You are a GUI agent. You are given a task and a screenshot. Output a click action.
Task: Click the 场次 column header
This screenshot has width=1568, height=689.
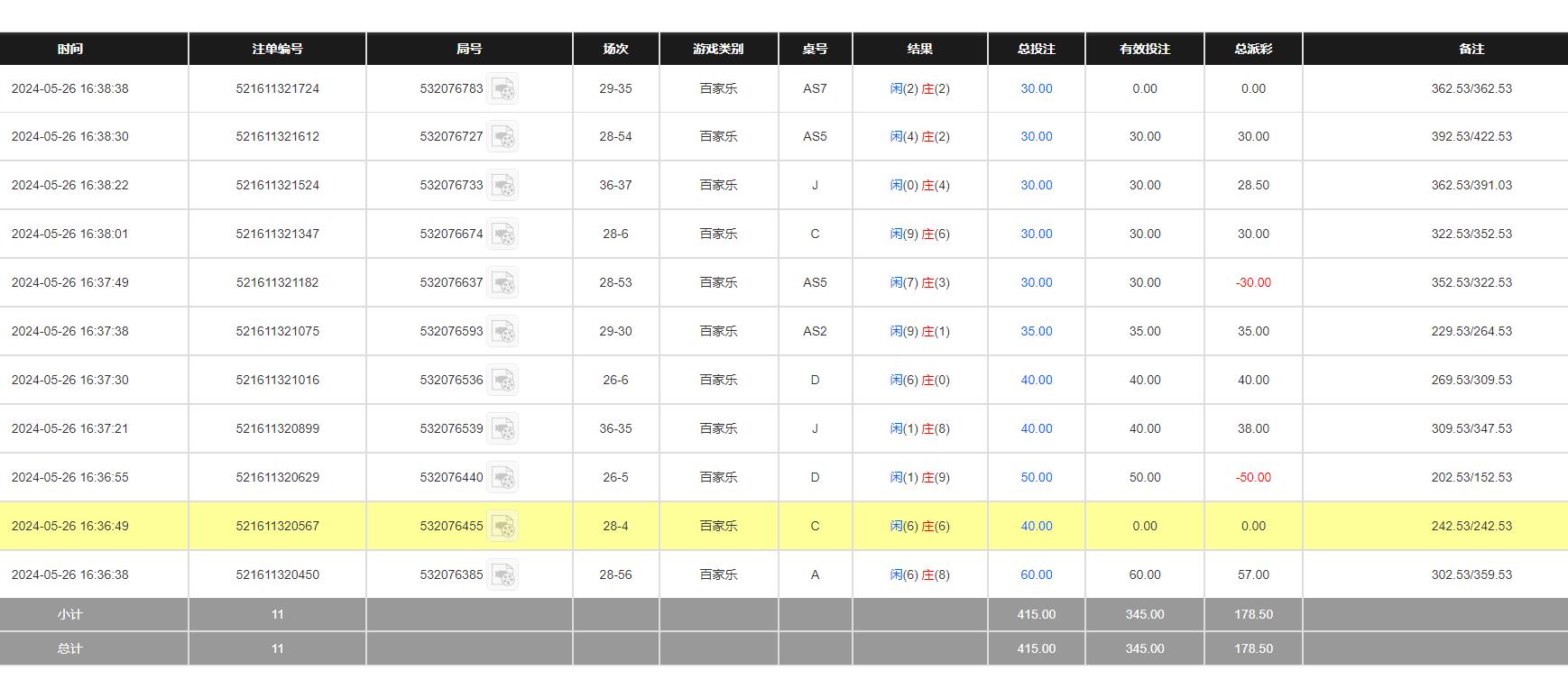point(616,49)
